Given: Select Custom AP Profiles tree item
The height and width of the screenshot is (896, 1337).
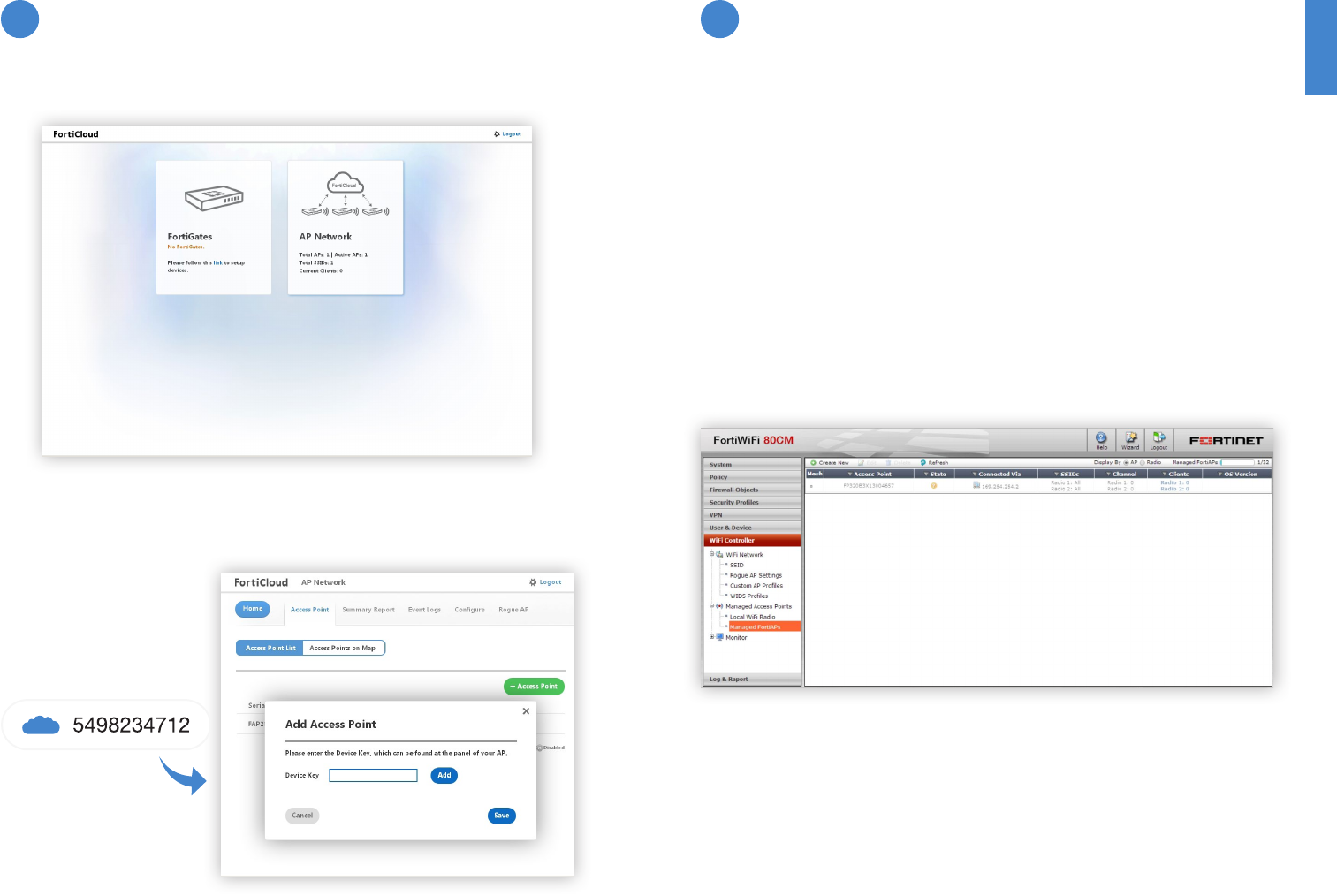Looking at the screenshot, I should pyautogui.click(x=756, y=586).
